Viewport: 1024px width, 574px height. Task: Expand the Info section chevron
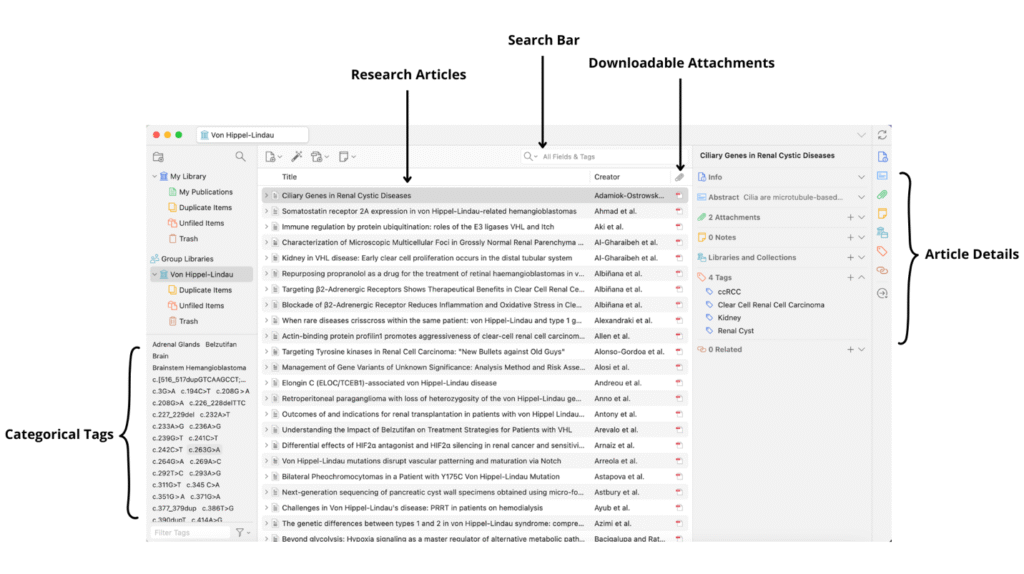tap(861, 177)
